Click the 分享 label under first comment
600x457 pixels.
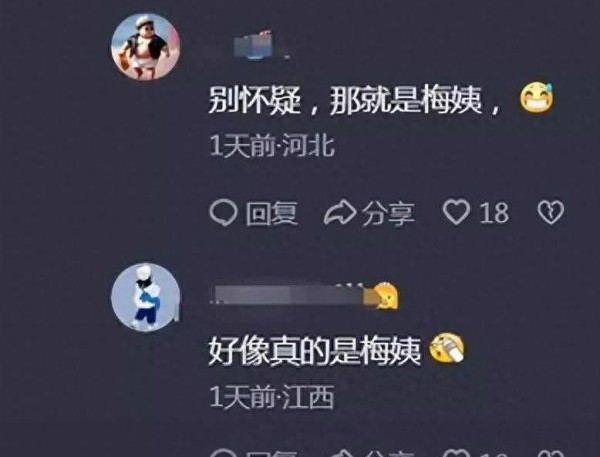pos(388,213)
